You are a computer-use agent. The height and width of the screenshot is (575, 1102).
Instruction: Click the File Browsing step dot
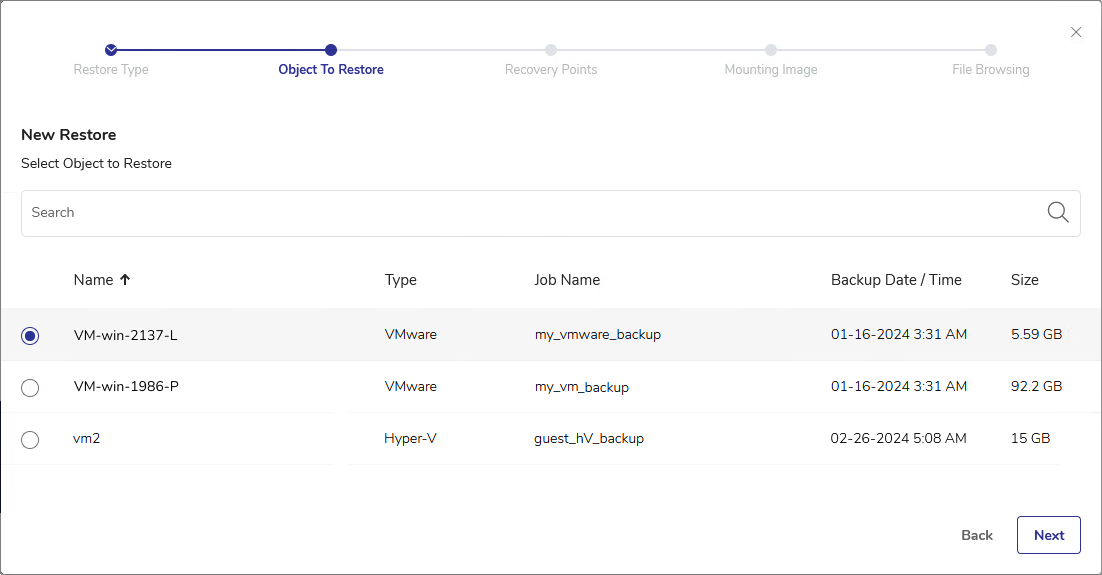990,50
